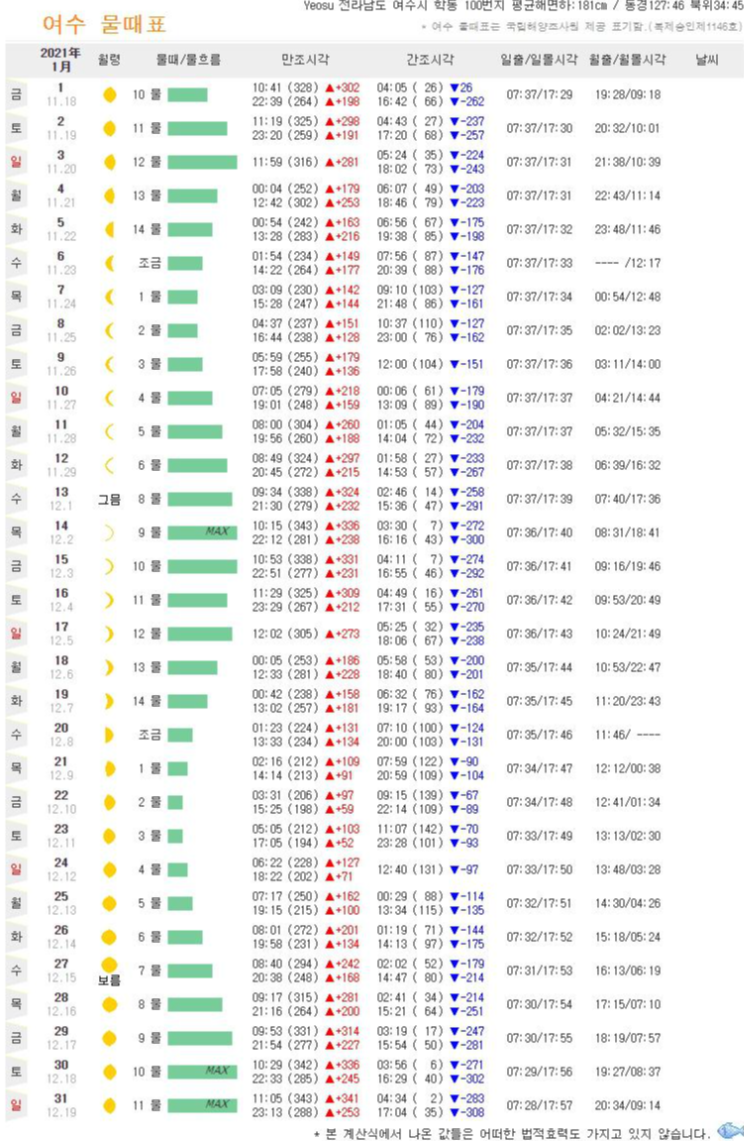
Task: Click the full moon icon for January 27
Action: [109, 966]
